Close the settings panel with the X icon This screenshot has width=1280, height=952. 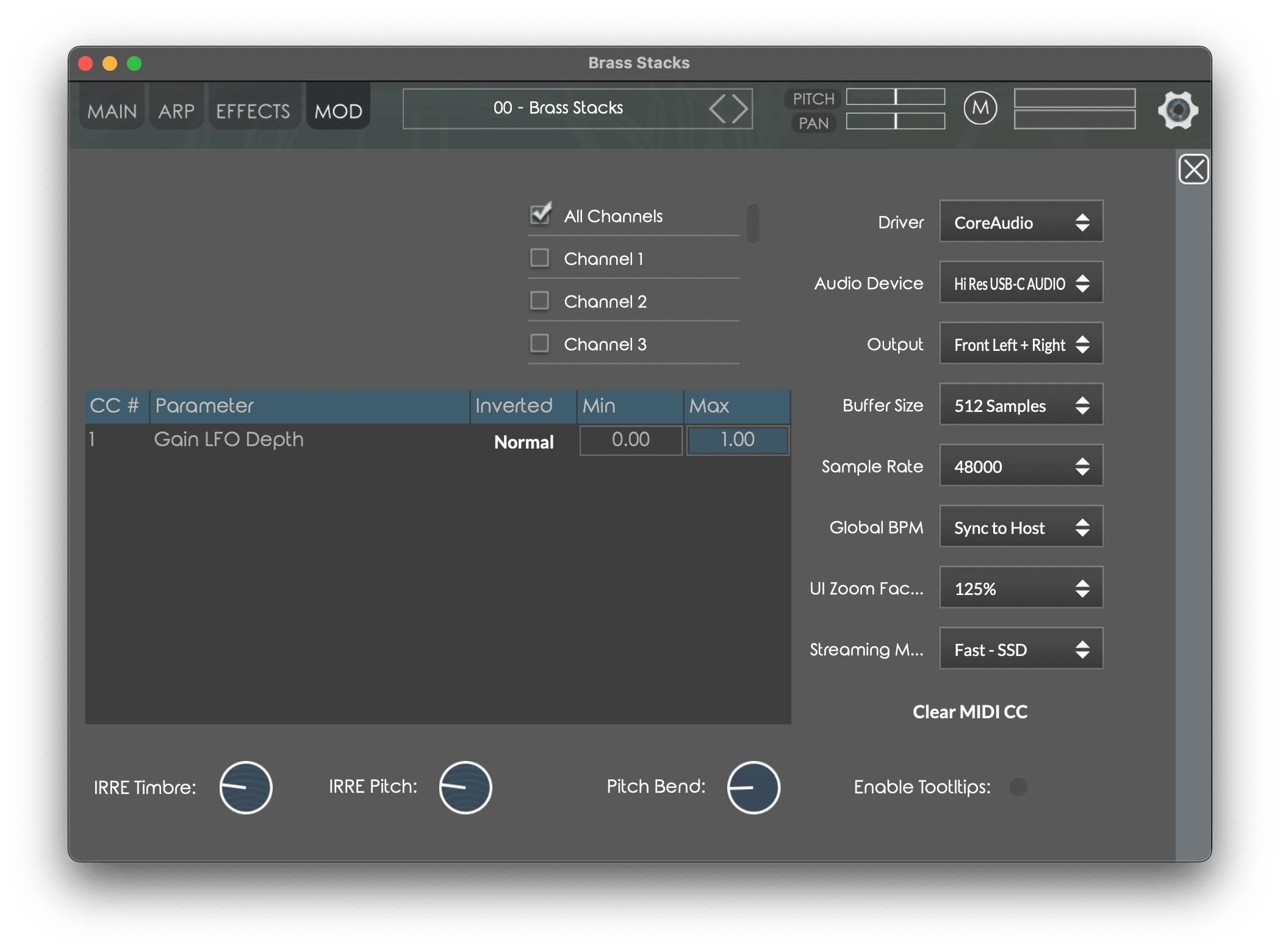coord(1193,169)
